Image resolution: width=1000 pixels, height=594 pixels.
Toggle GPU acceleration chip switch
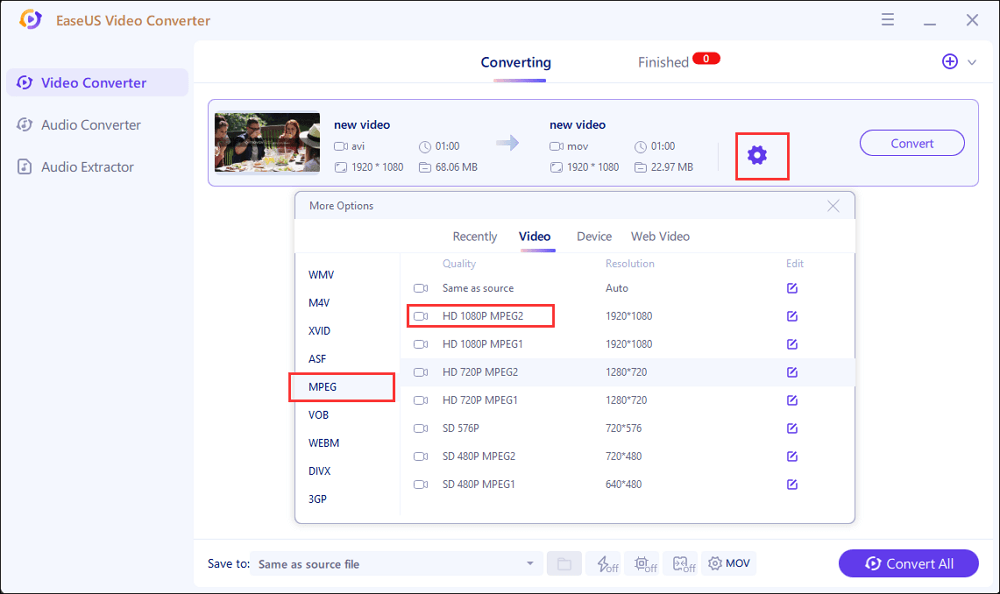tap(644, 564)
